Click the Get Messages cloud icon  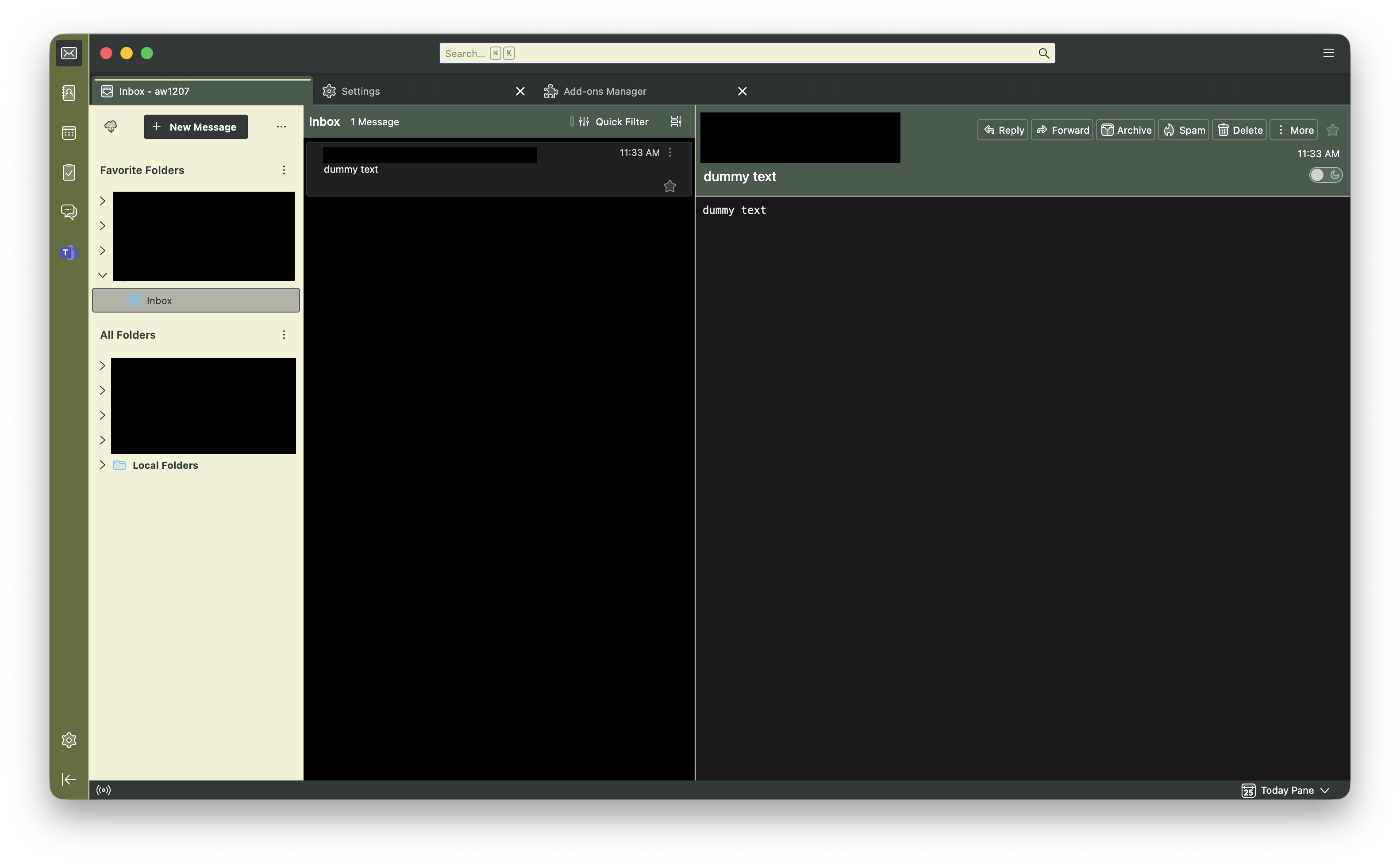(111, 127)
